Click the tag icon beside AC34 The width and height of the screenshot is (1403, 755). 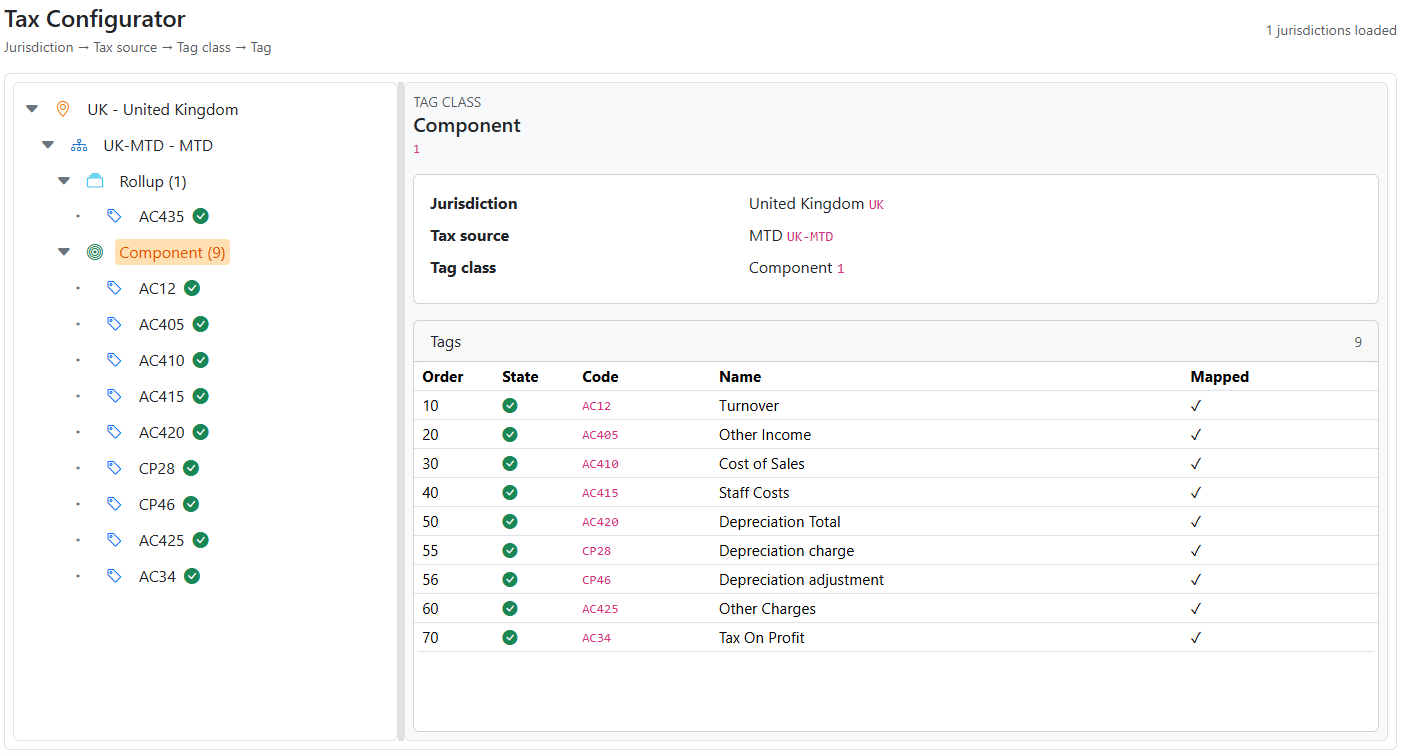pos(113,575)
